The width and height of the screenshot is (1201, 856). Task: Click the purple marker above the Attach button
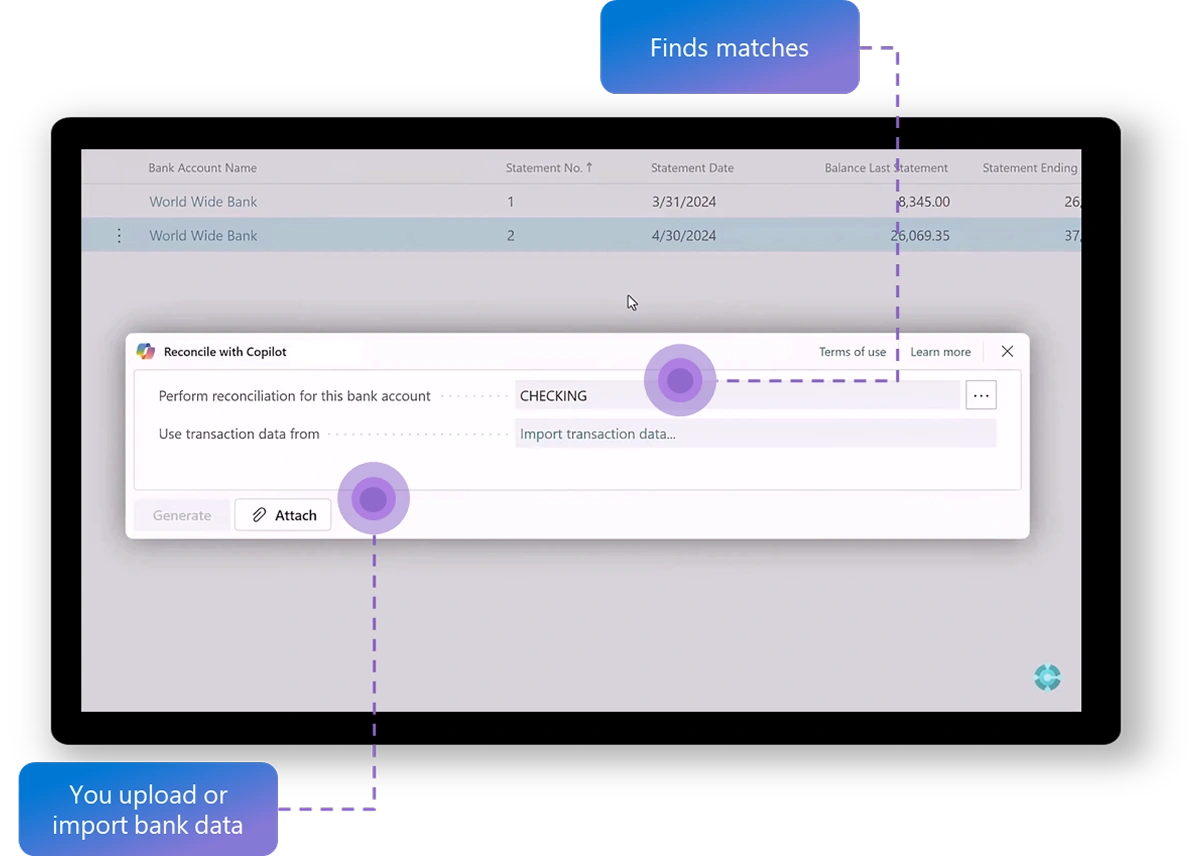point(373,497)
